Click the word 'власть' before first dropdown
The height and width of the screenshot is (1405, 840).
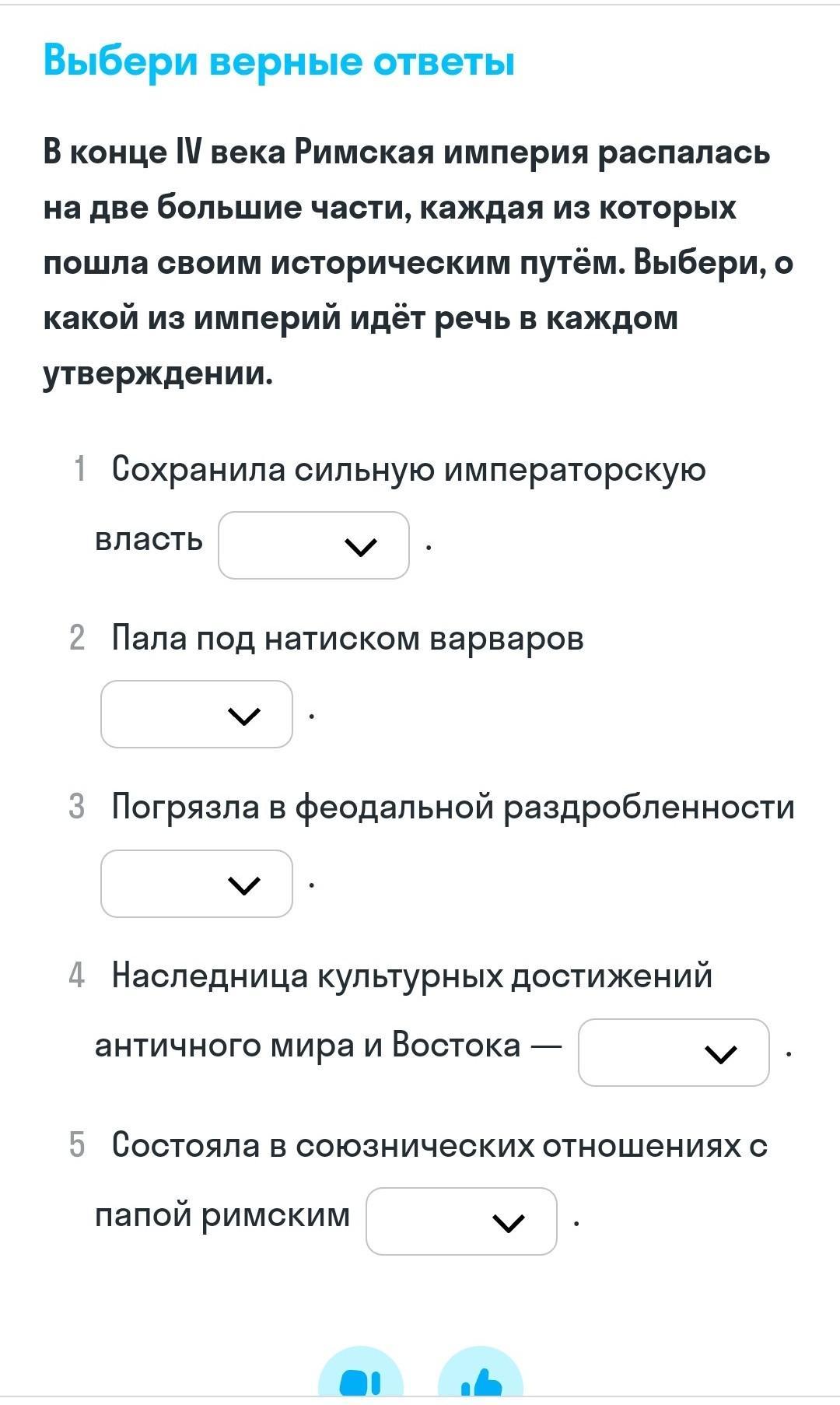[x=149, y=539]
